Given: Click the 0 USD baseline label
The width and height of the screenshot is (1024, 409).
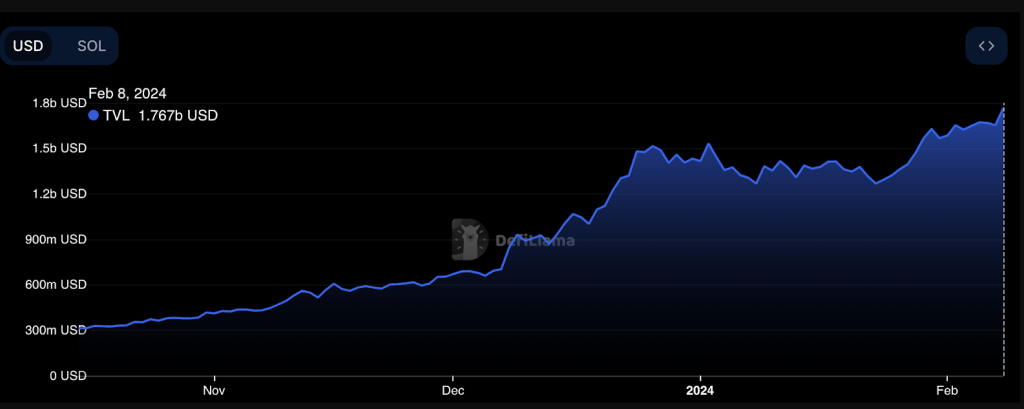Looking at the screenshot, I should click(x=66, y=375).
